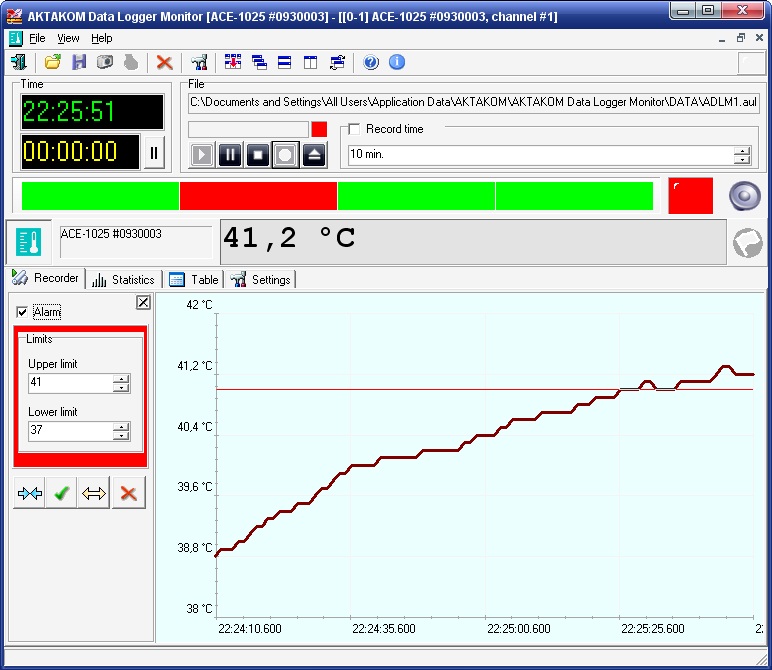Click the ACE-1025 #0930003 device name field
This screenshot has width=772, height=670.
click(x=136, y=242)
